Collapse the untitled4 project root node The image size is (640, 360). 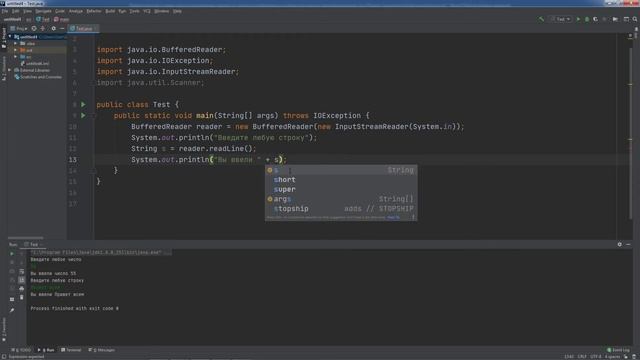pos(10,37)
